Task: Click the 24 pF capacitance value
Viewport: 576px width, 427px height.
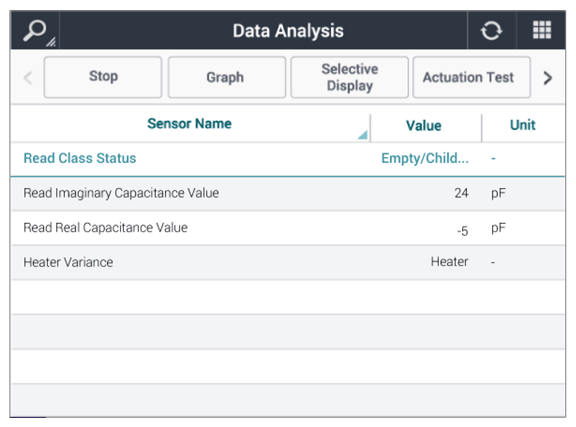Action: point(461,193)
